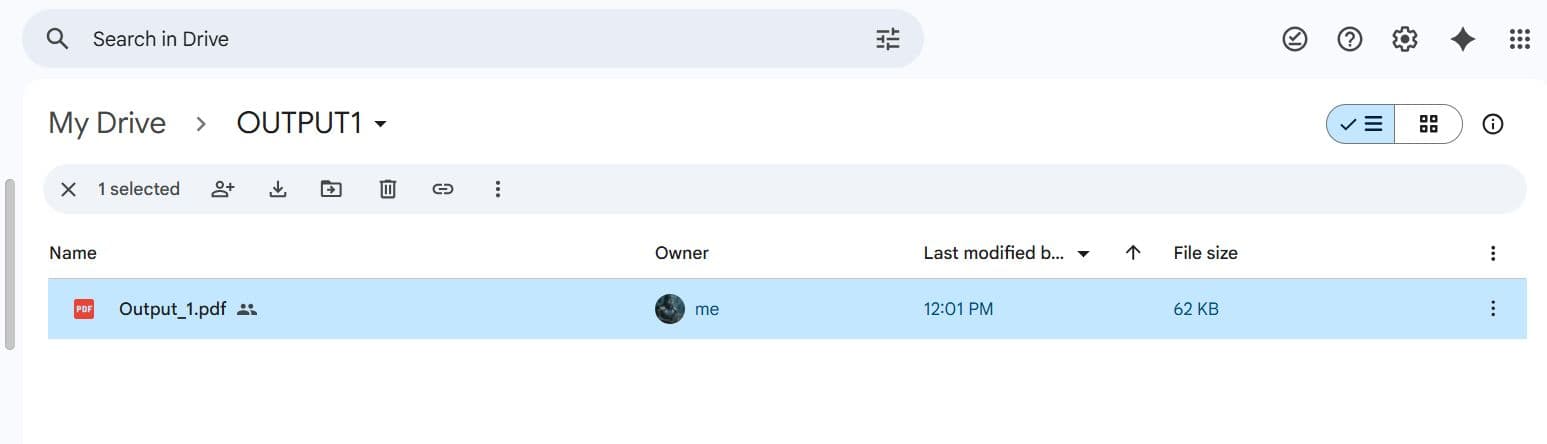Switch to grid layout view
This screenshot has width=1547, height=444.
pos(1428,124)
